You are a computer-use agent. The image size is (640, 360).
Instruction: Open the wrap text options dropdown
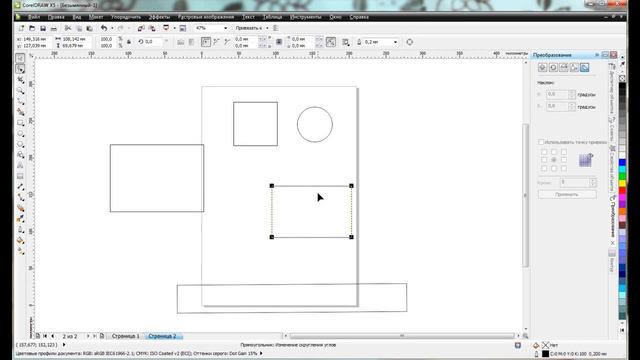tap(346, 42)
